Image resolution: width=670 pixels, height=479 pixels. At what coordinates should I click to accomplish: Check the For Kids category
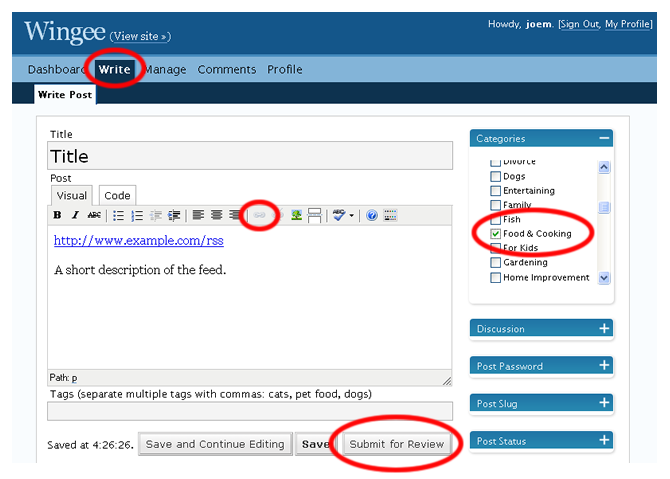click(495, 248)
